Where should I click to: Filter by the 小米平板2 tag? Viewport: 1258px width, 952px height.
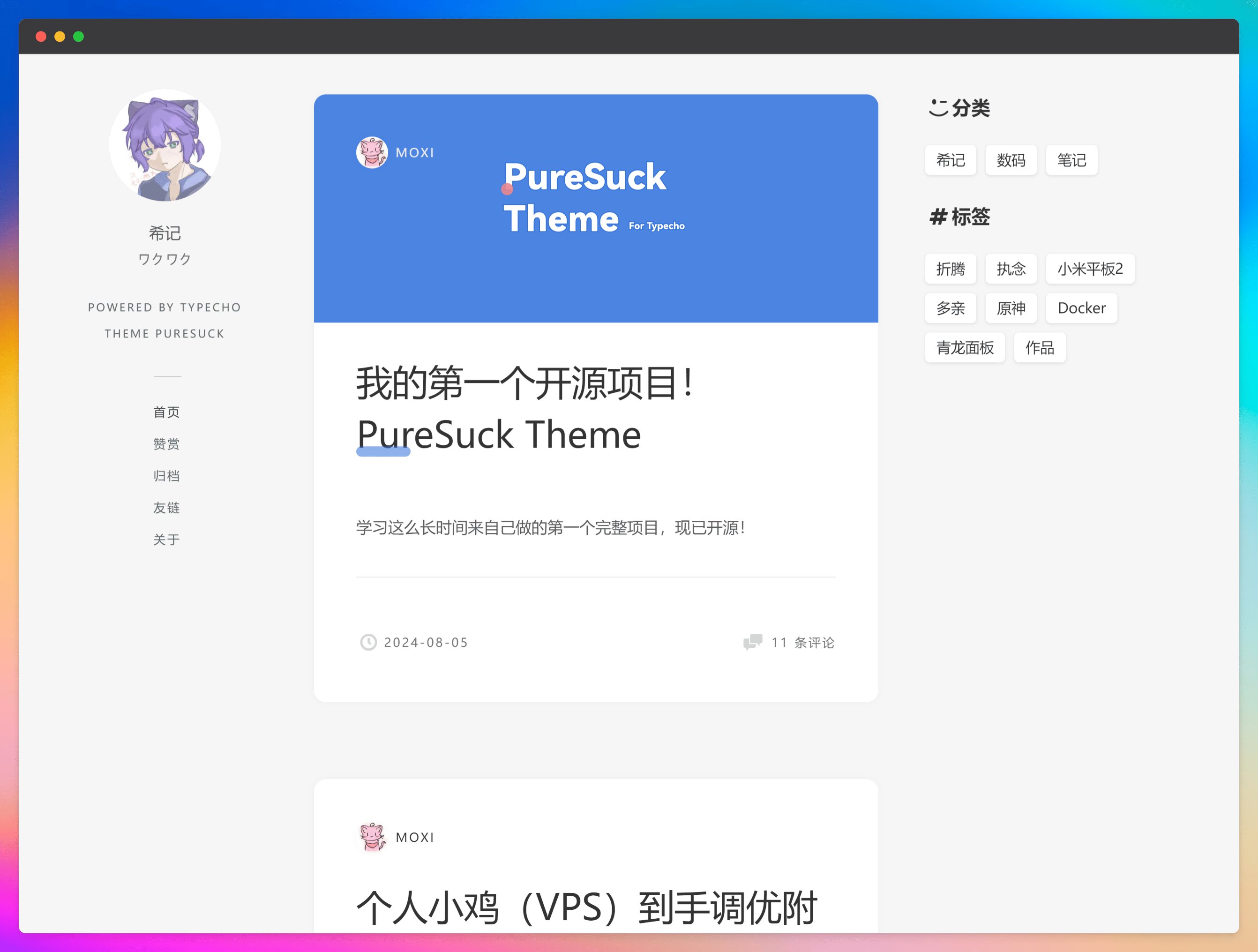pos(1090,269)
